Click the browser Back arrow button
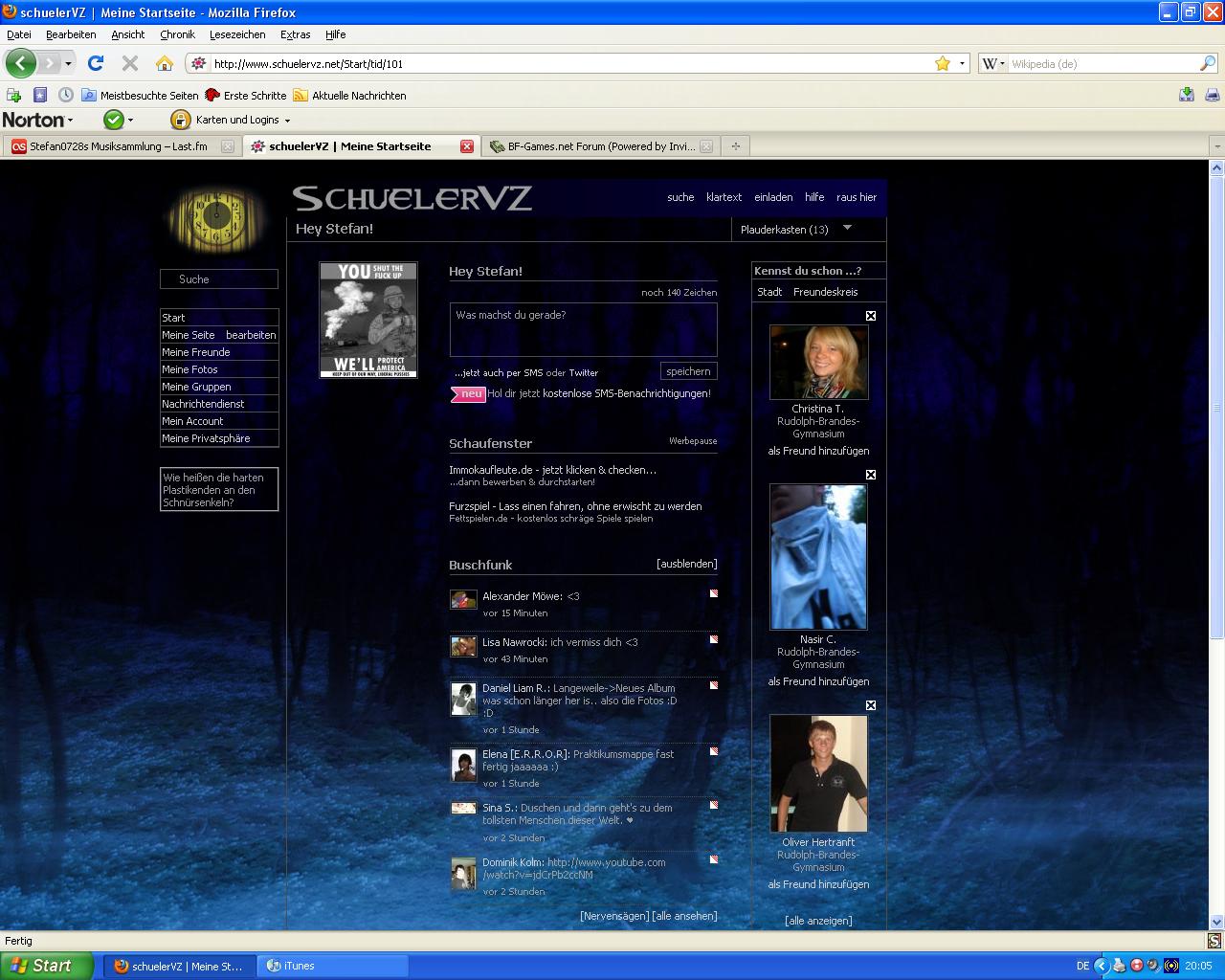This screenshot has width=1225, height=980. tap(20, 63)
